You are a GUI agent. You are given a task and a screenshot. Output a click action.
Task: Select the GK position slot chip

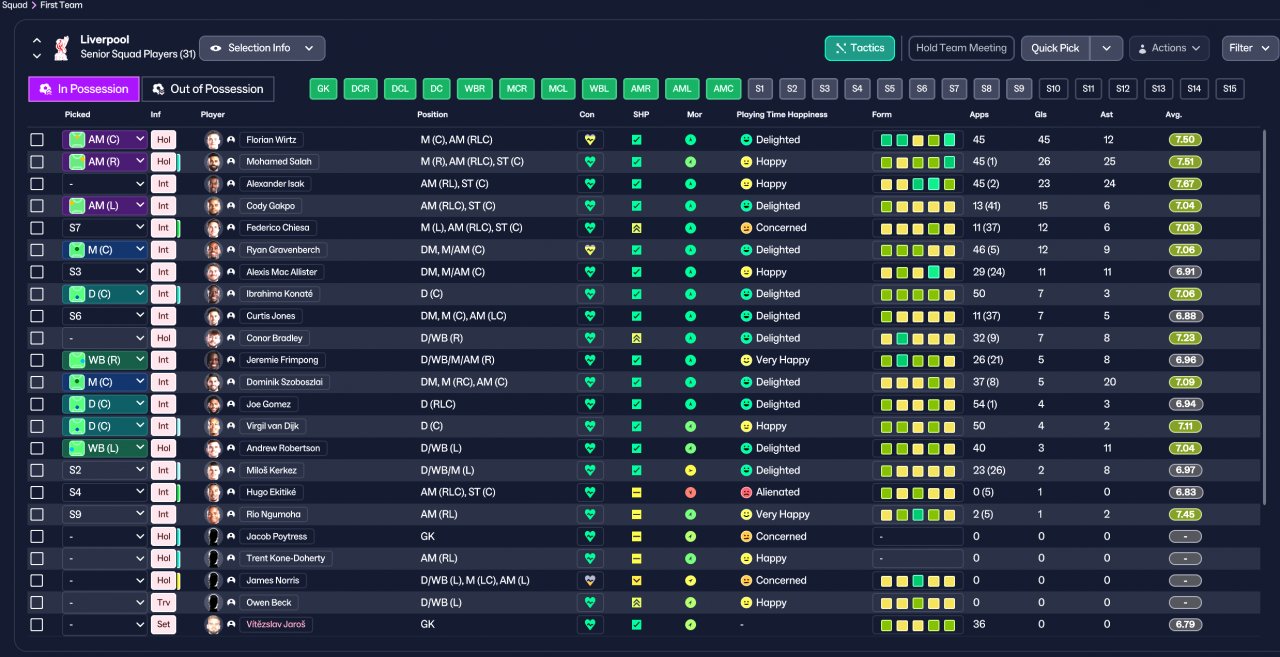click(x=323, y=89)
